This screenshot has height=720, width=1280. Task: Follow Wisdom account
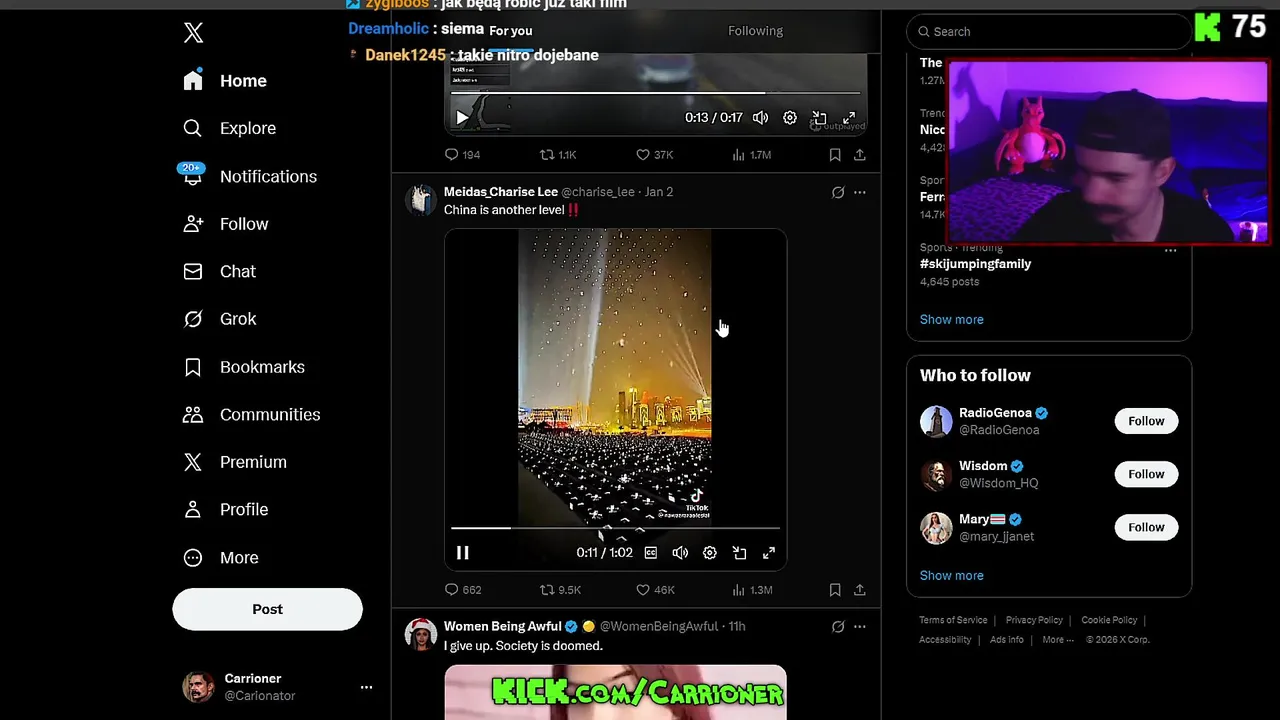click(1146, 474)
